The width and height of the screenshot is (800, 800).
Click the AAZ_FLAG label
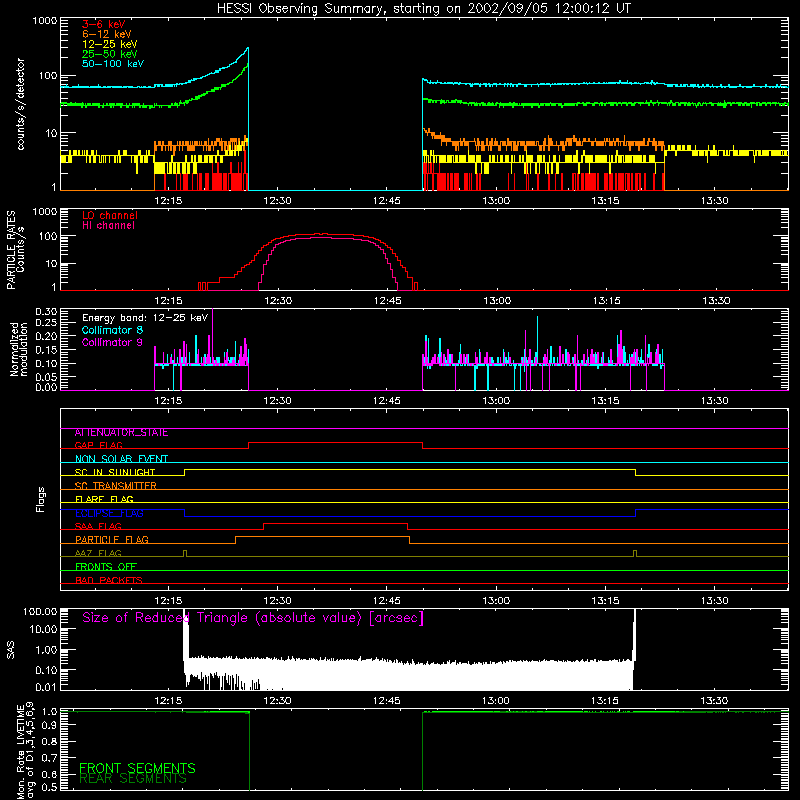pos(98,553)
